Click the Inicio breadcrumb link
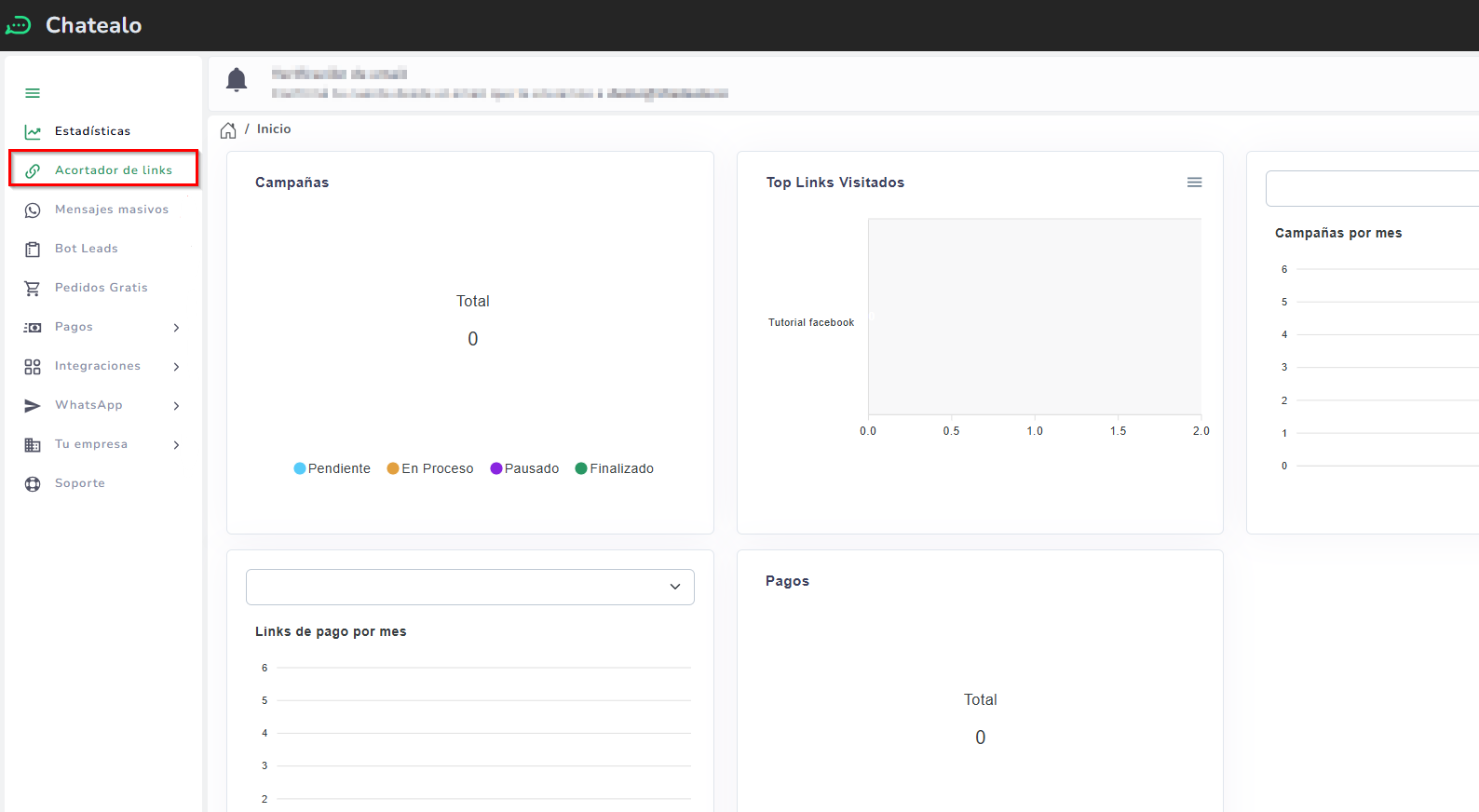Image resolution: width=1479 pixels, height=812 pixels. 274,129
